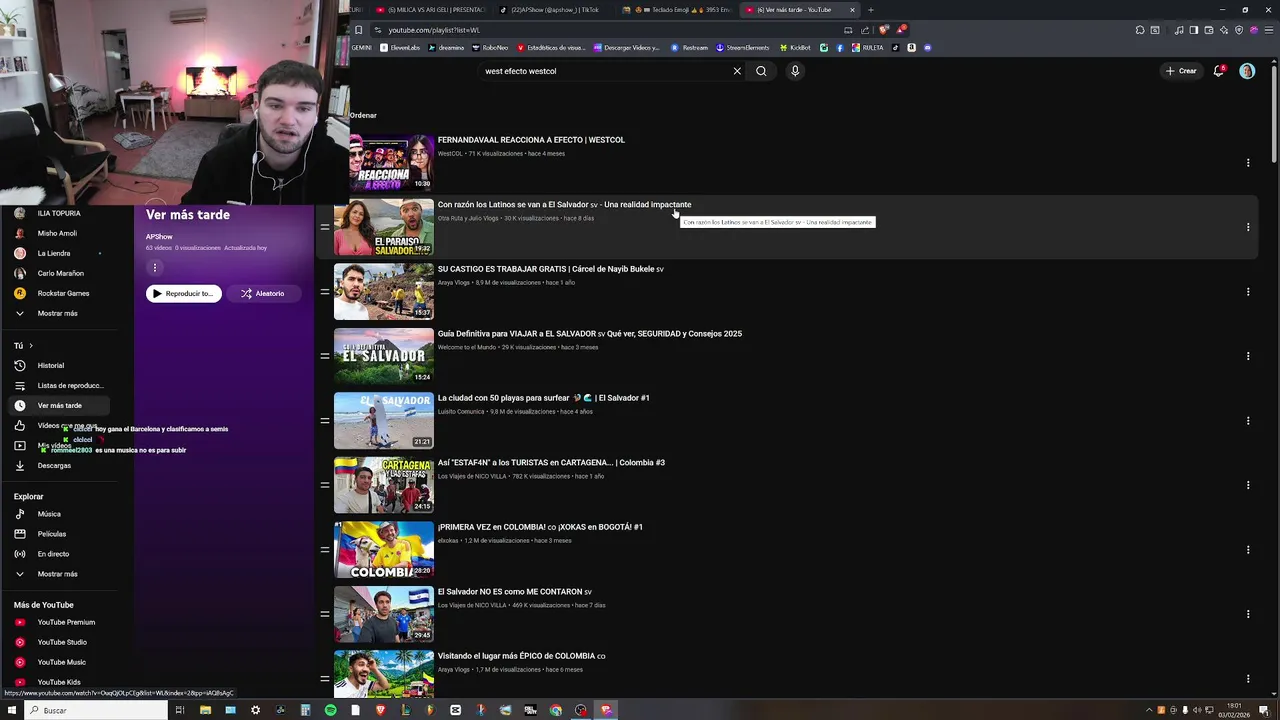Expand Mostrar más under Explorar
The width and height of the screenshot is (1280, 720).
57,574
